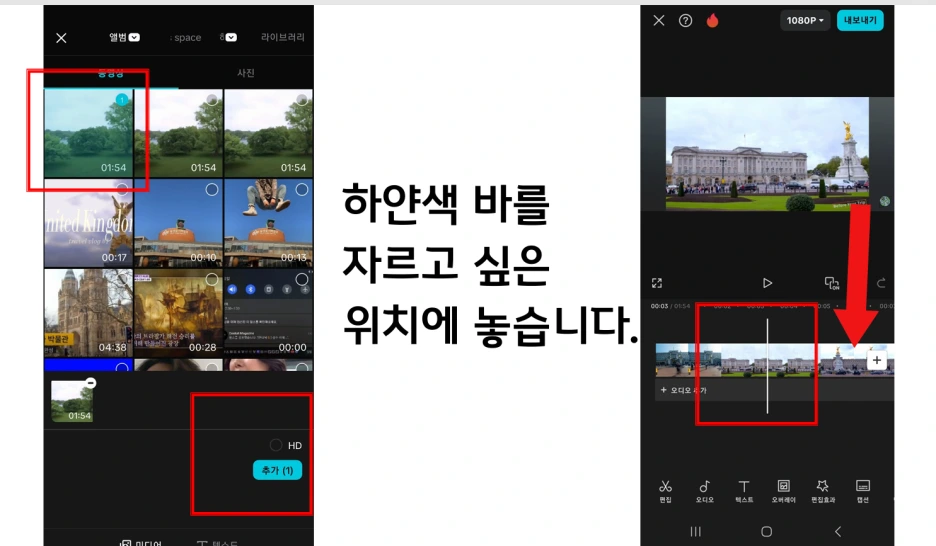Tick the selection circle on the 00:00 video

pyautogui.click(x=301, y=279)
